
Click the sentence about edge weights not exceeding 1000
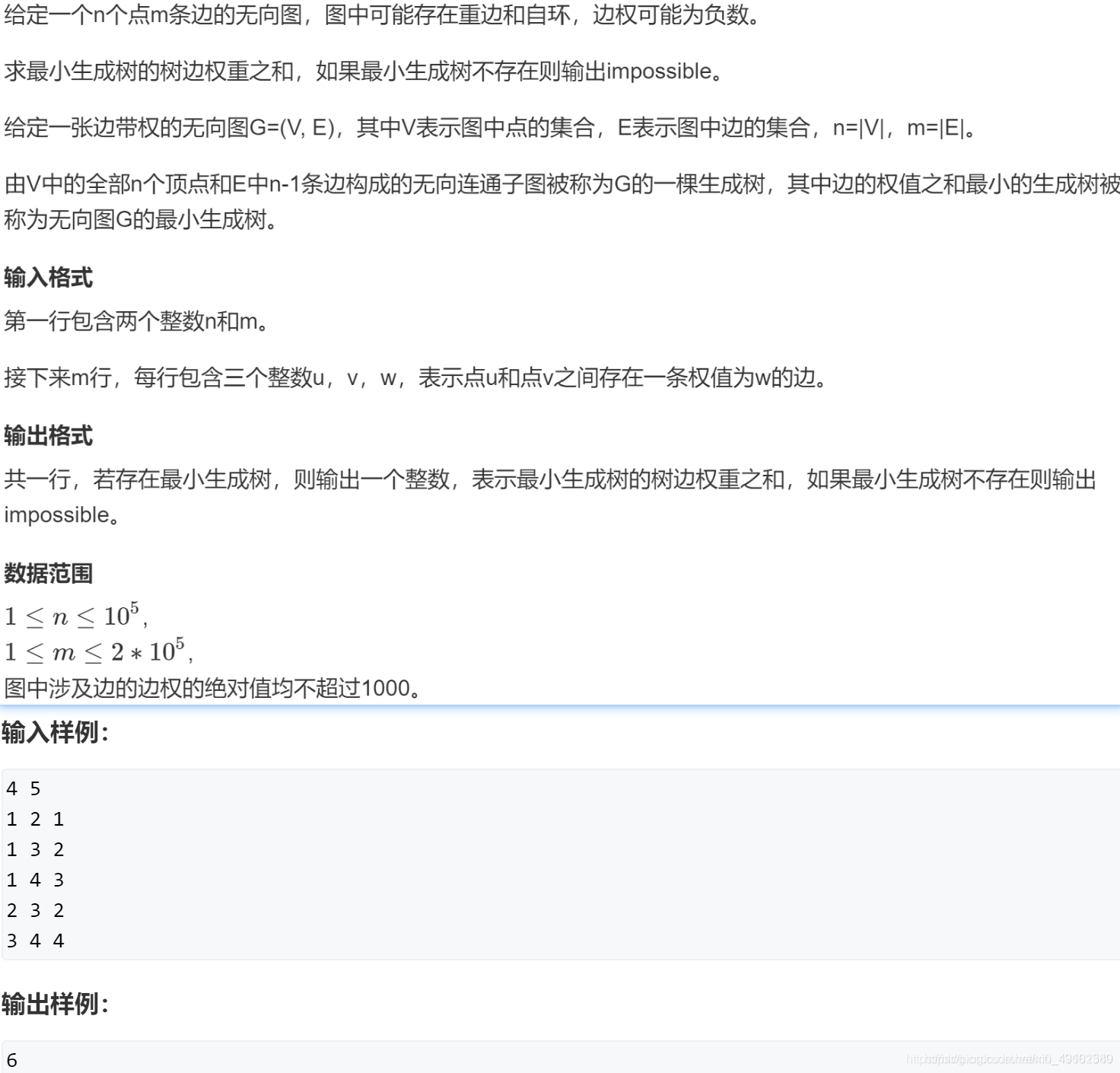pyautogui.click(x=212, y=688)
